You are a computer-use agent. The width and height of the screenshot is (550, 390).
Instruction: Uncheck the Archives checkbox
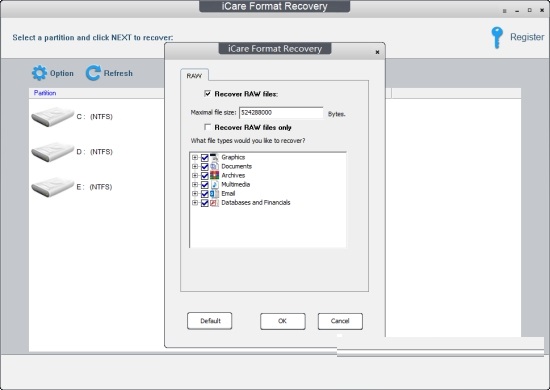(x=204, y=176)
